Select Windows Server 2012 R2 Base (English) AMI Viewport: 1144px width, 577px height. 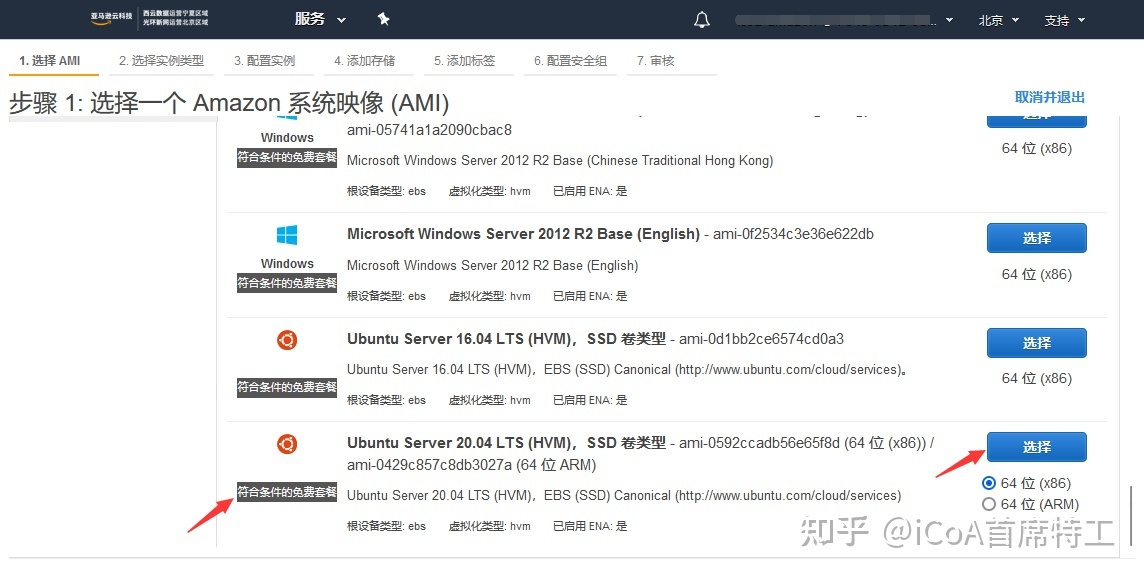point(1037,238)
